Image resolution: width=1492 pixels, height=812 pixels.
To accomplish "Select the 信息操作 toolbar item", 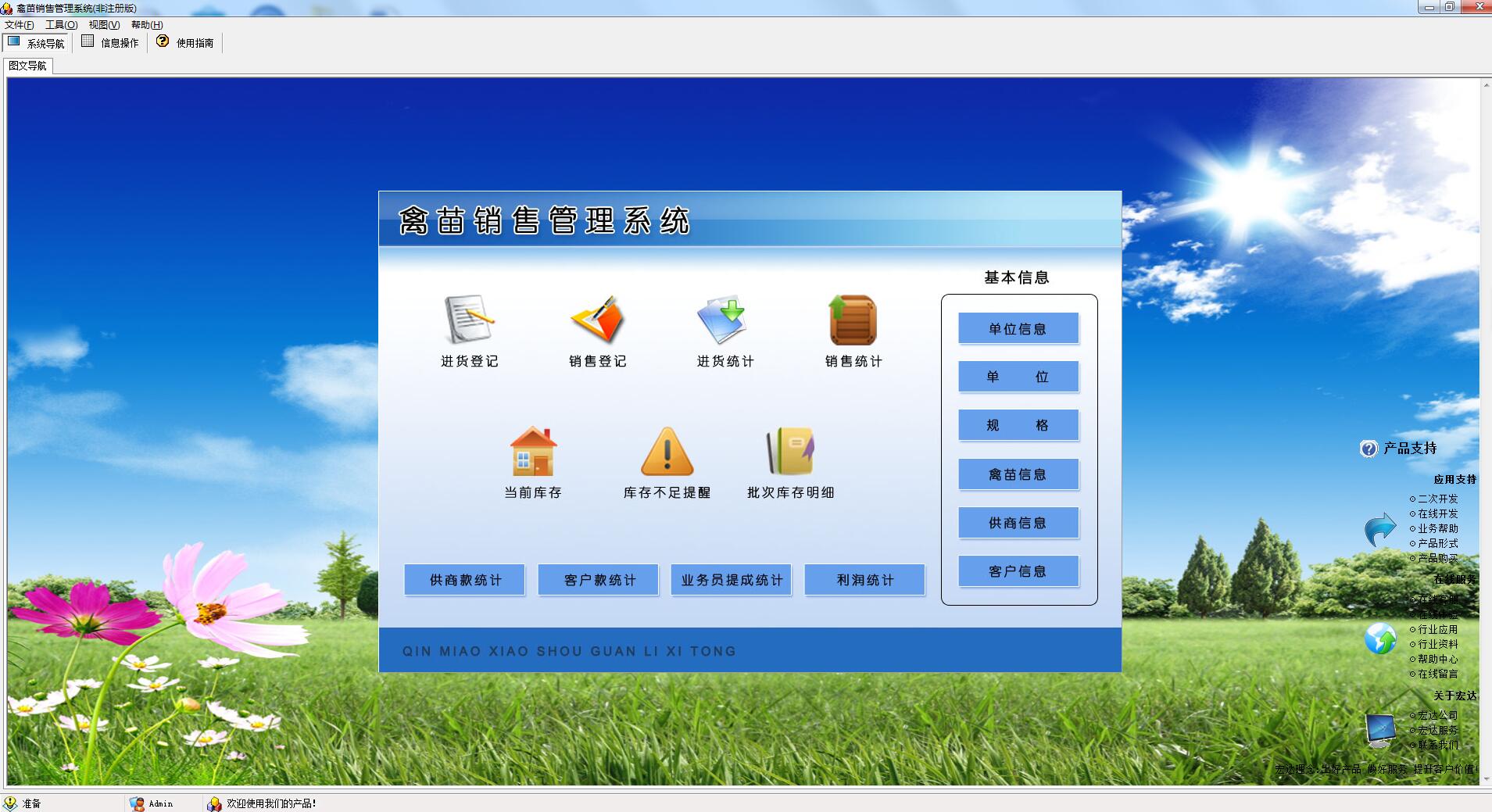I will coord(110,42).
